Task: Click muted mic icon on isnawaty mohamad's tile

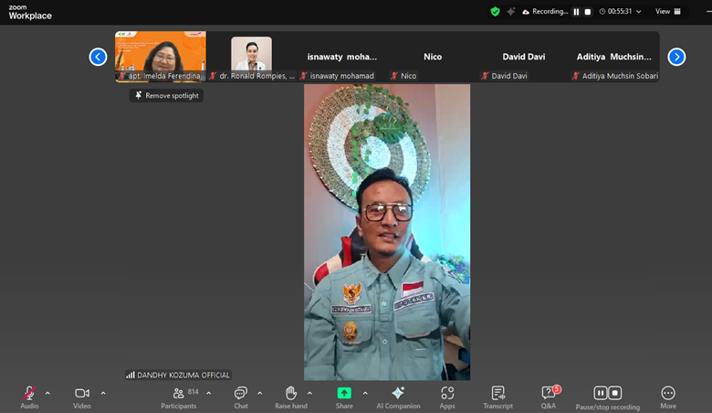Action: [303, 76]
